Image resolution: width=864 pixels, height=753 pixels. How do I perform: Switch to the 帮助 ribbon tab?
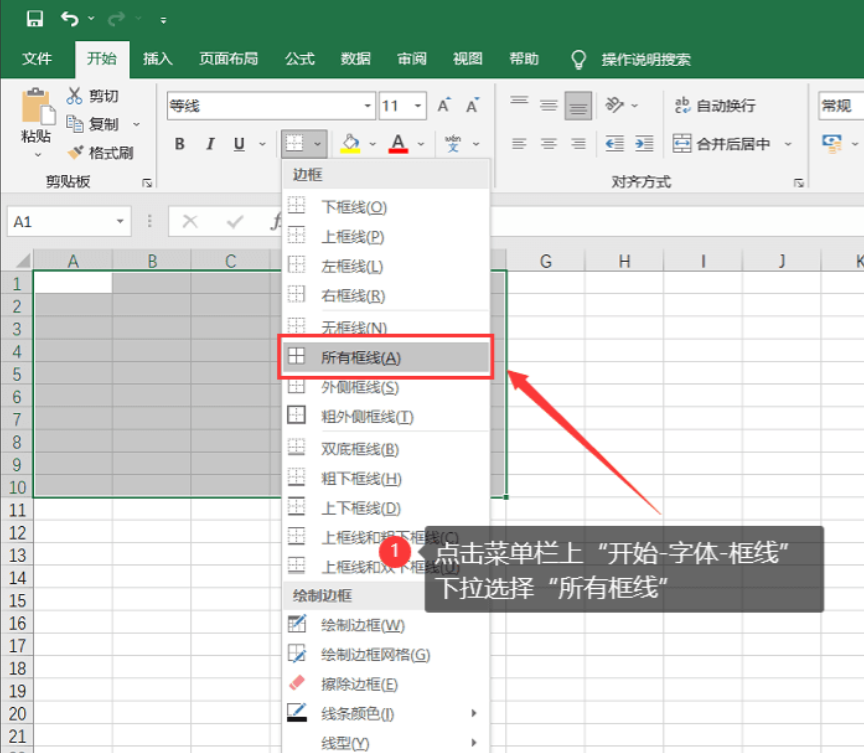(x=523, y=58)
